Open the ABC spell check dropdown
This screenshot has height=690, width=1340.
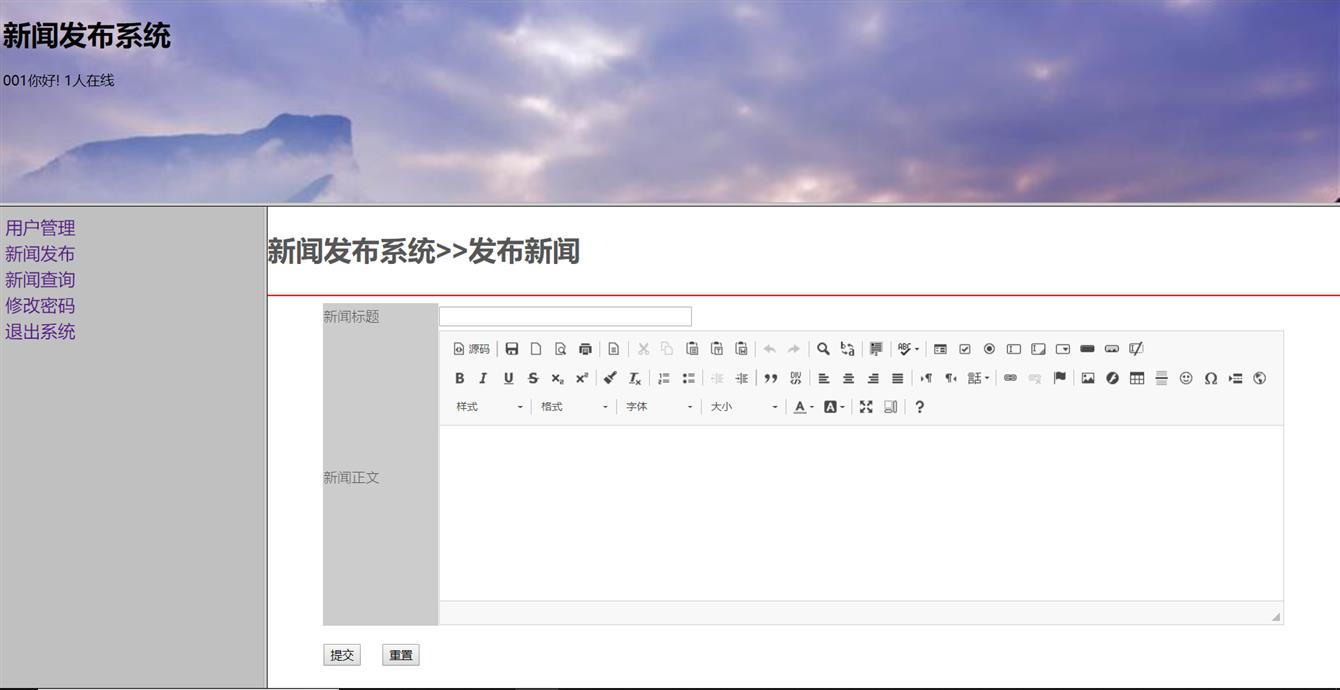tap(908, 349)
